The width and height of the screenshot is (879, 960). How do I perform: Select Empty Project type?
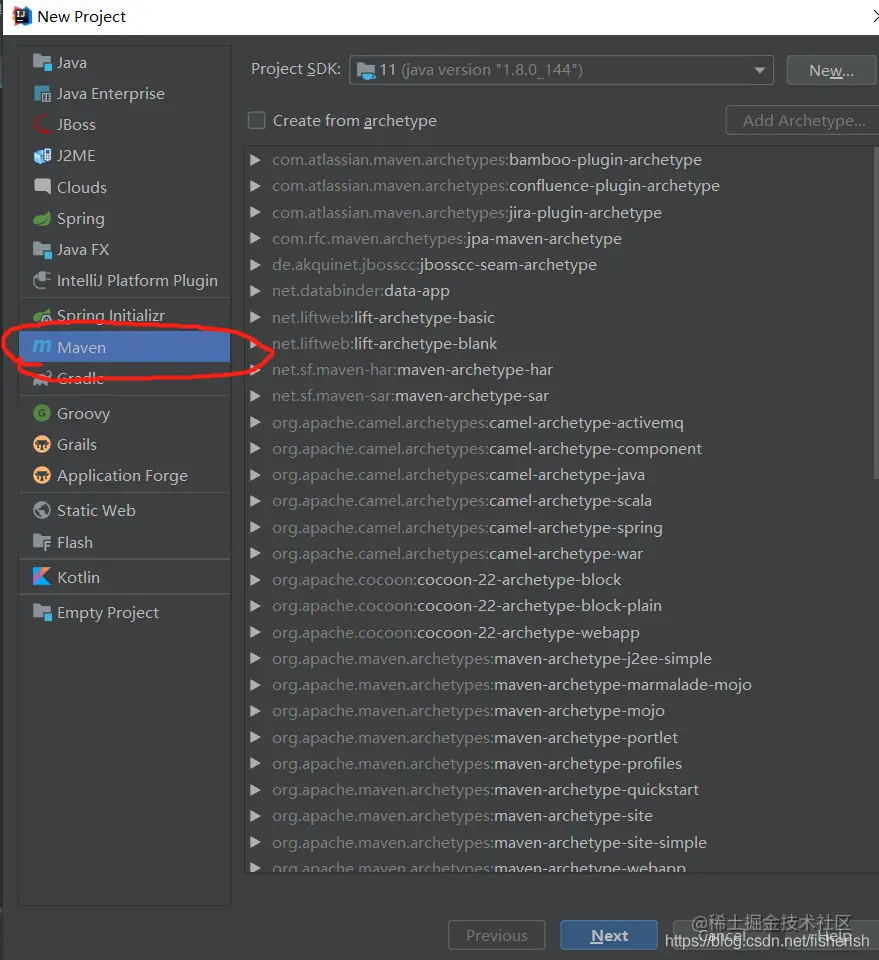click(125, 612)
